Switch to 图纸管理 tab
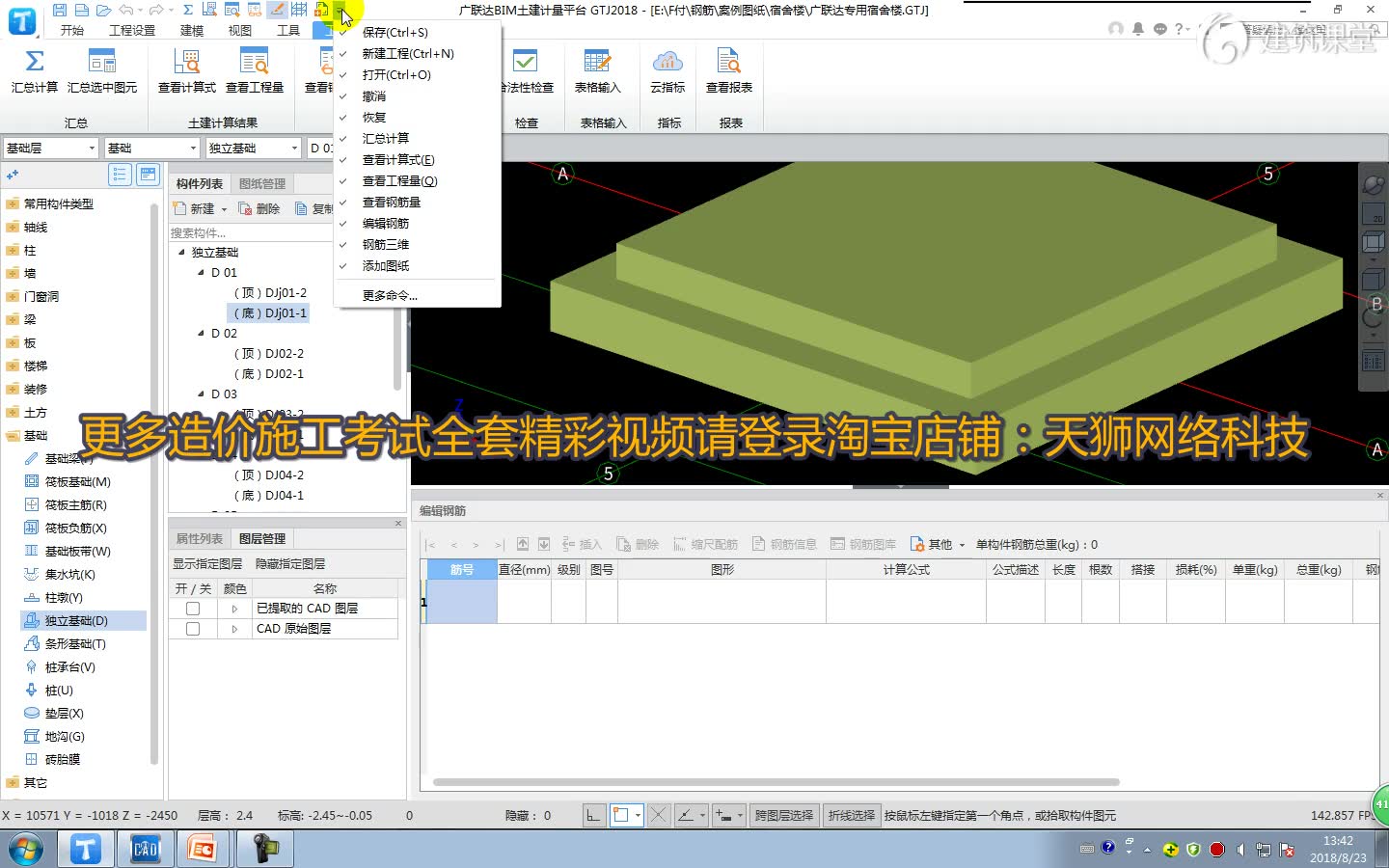The width and height of the screenshot is (1389, 868). [x=262, y=183]
